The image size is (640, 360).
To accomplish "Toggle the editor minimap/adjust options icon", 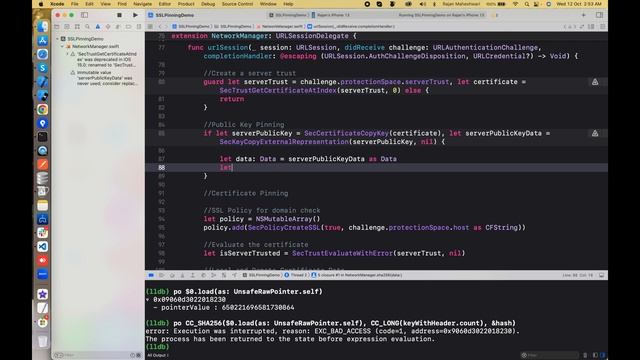I will click(x=591, y=27).
